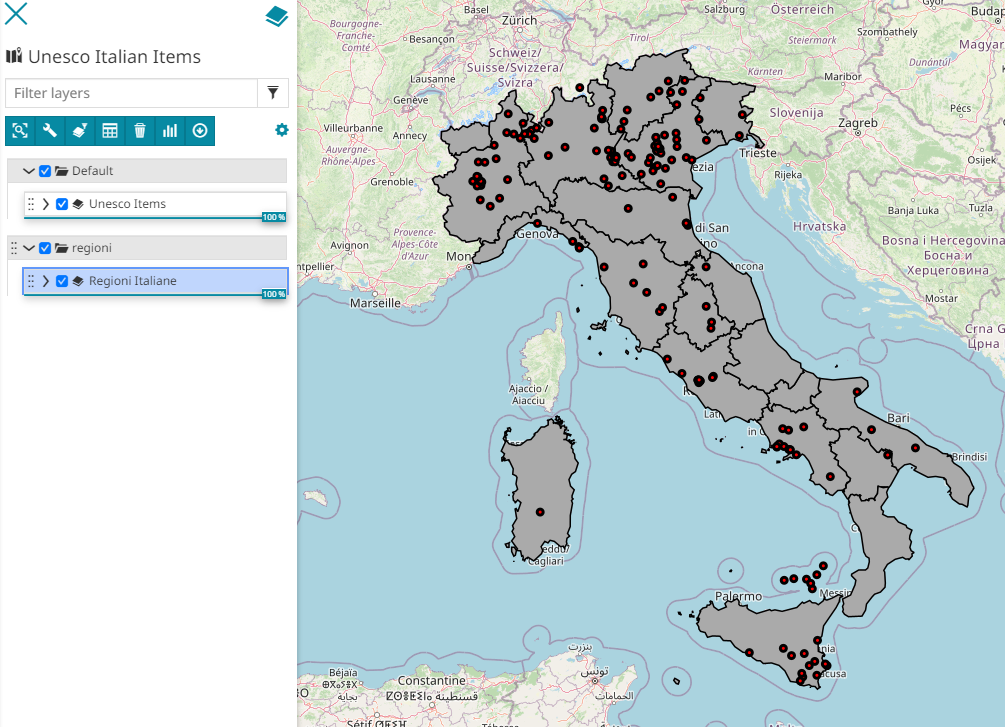The height and width of the screenshot is (727, 1005).
Task: Expand the Unesco Items layer legend
Action: click(46, 204)
